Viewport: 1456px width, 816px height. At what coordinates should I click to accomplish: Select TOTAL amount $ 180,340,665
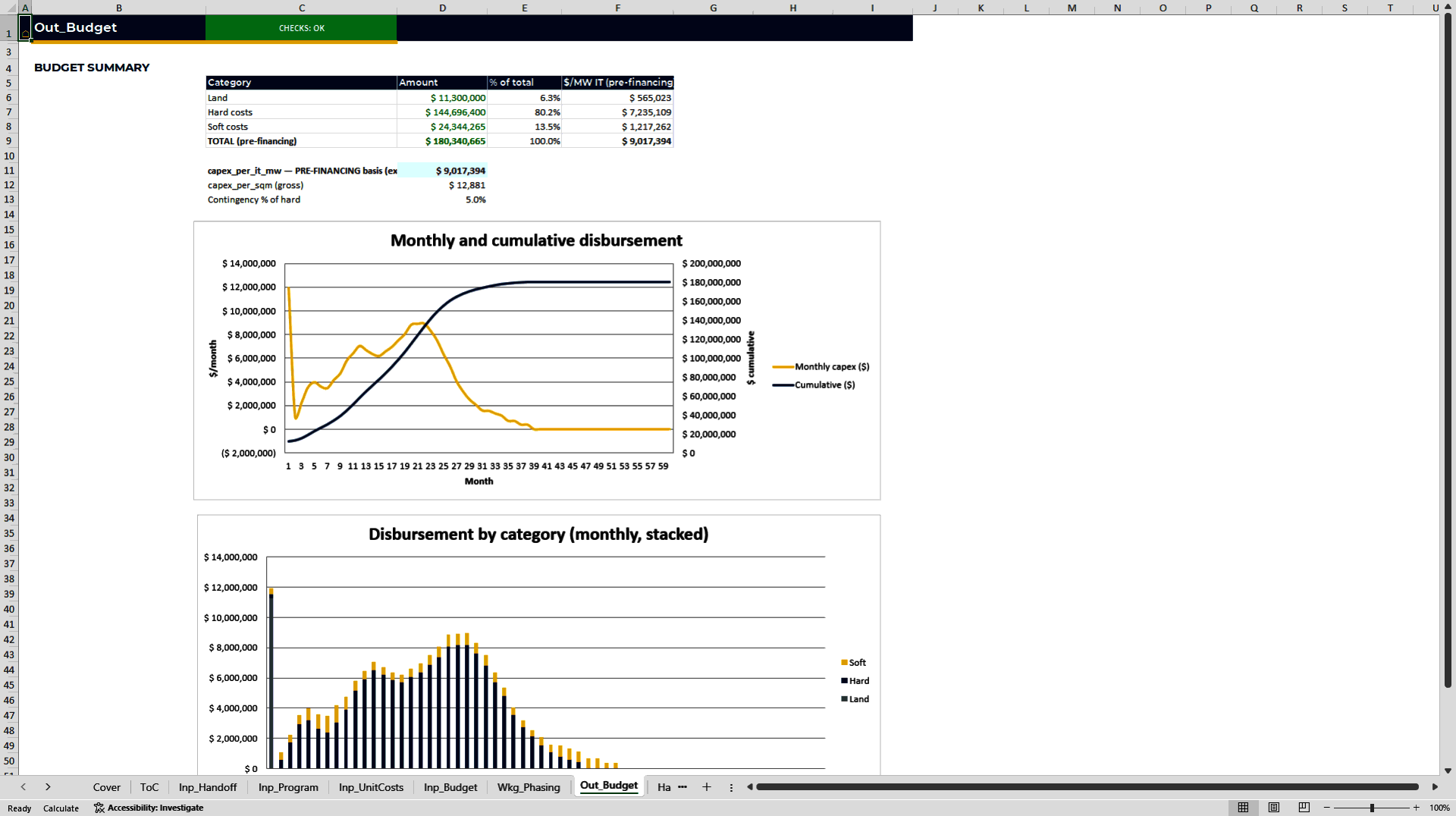442,141
